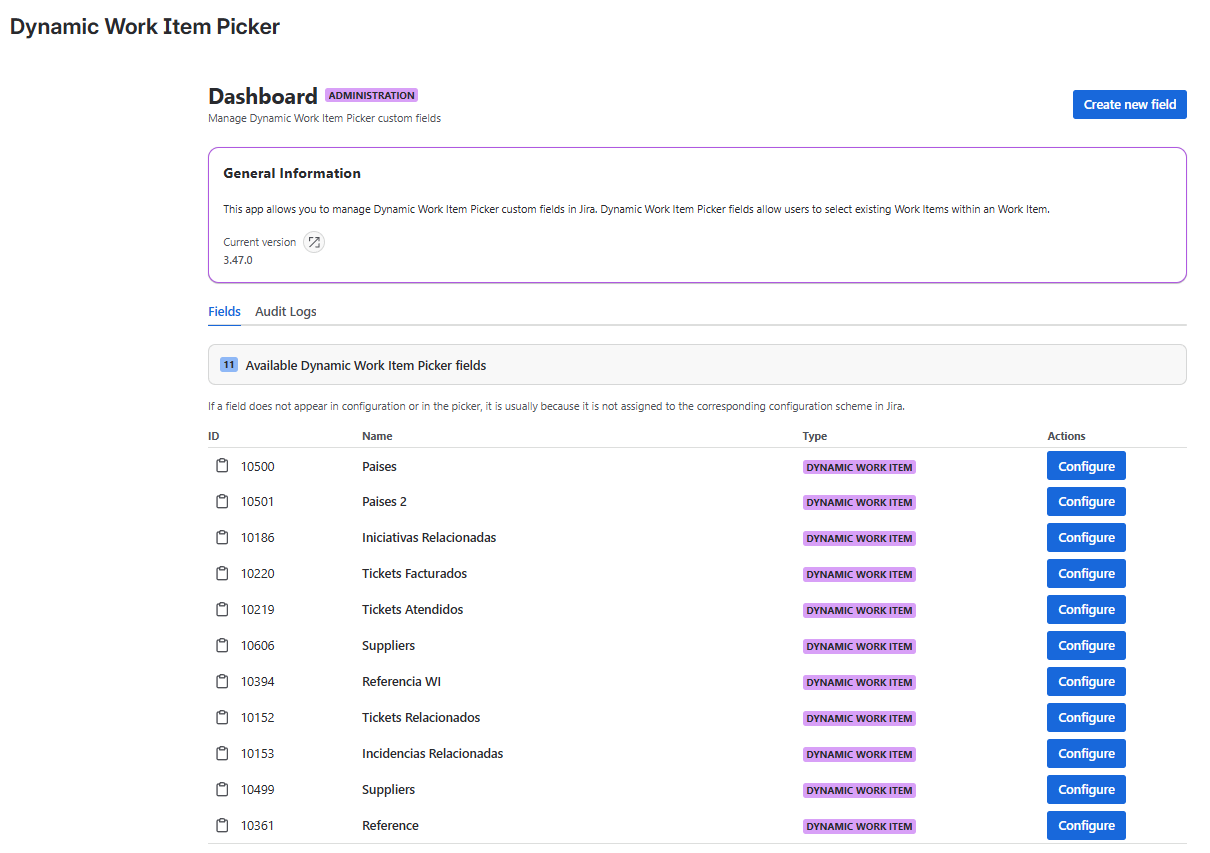1210x853 pixels.
Task: Click the version number 3.47.0
Action: tap(238, 260)
